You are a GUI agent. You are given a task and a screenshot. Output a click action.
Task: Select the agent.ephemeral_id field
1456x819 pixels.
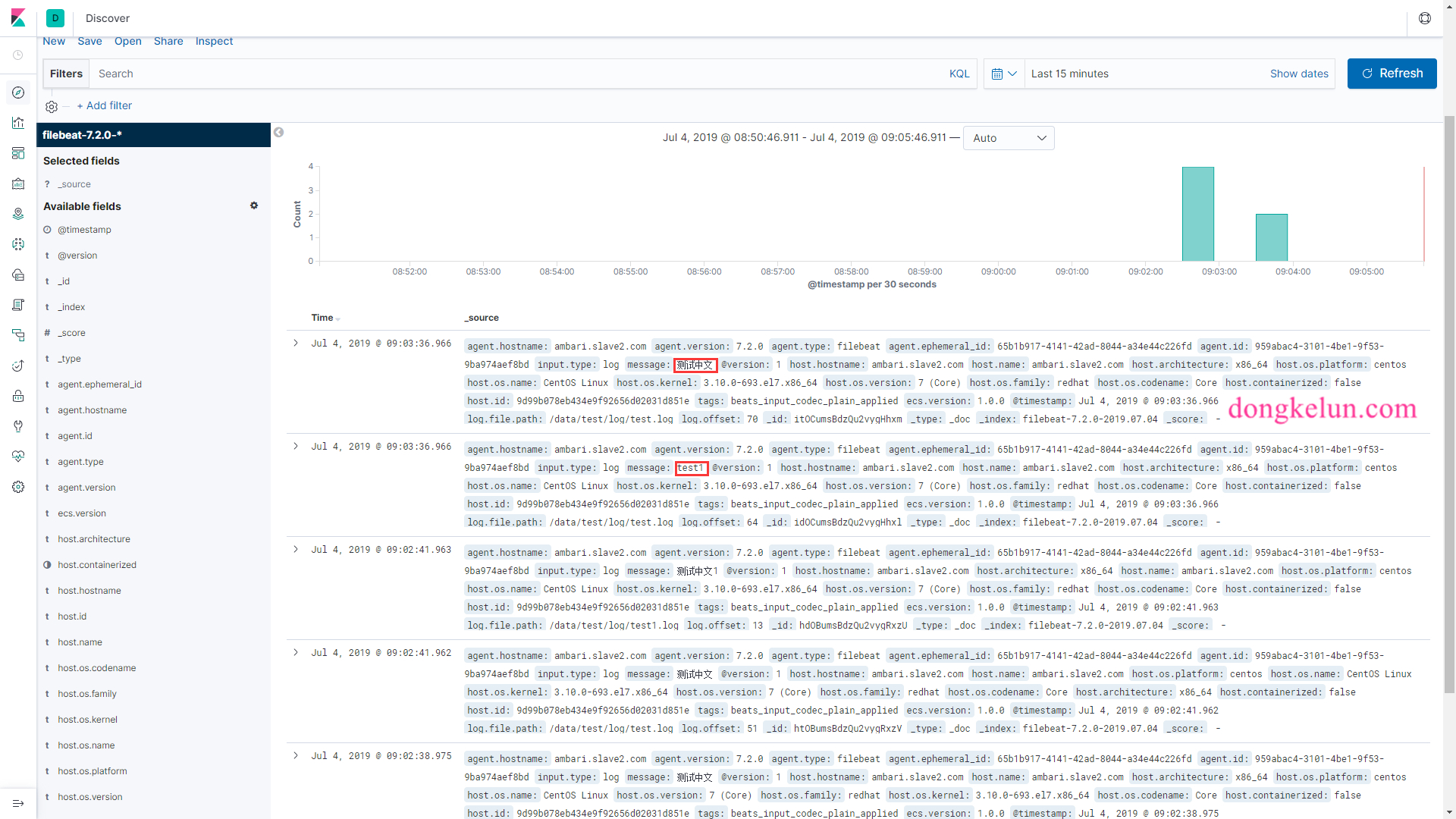tap(99, 384)
